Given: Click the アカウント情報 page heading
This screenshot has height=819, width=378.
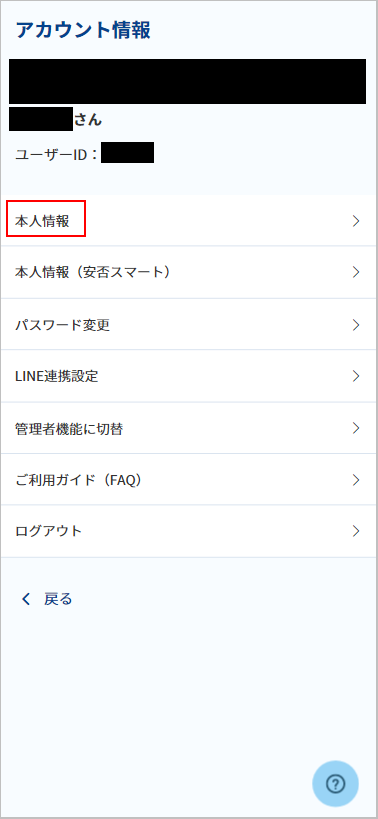Looking at the screenshot, I should [x=84, y=30].
